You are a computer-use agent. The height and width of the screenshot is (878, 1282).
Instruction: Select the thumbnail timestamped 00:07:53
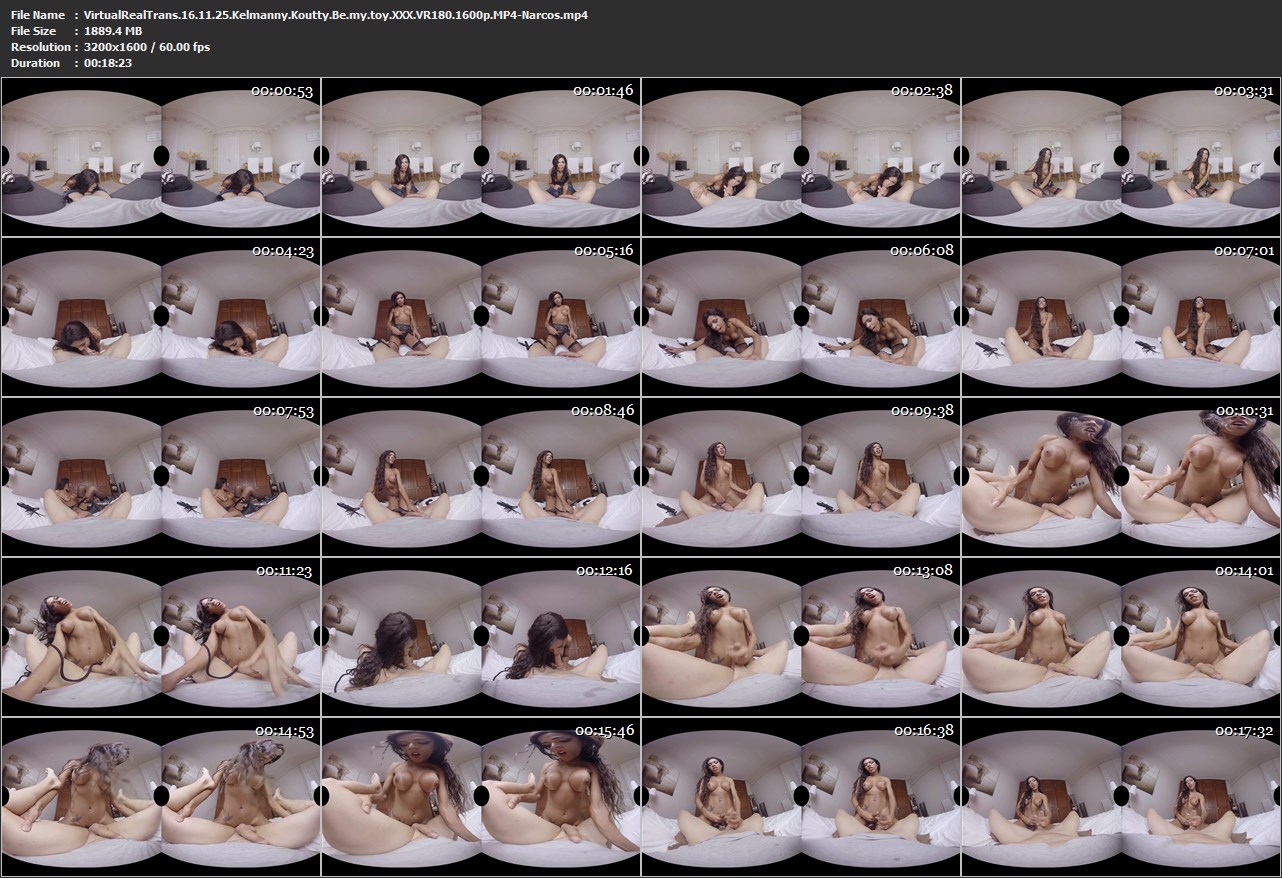point(160,476)
